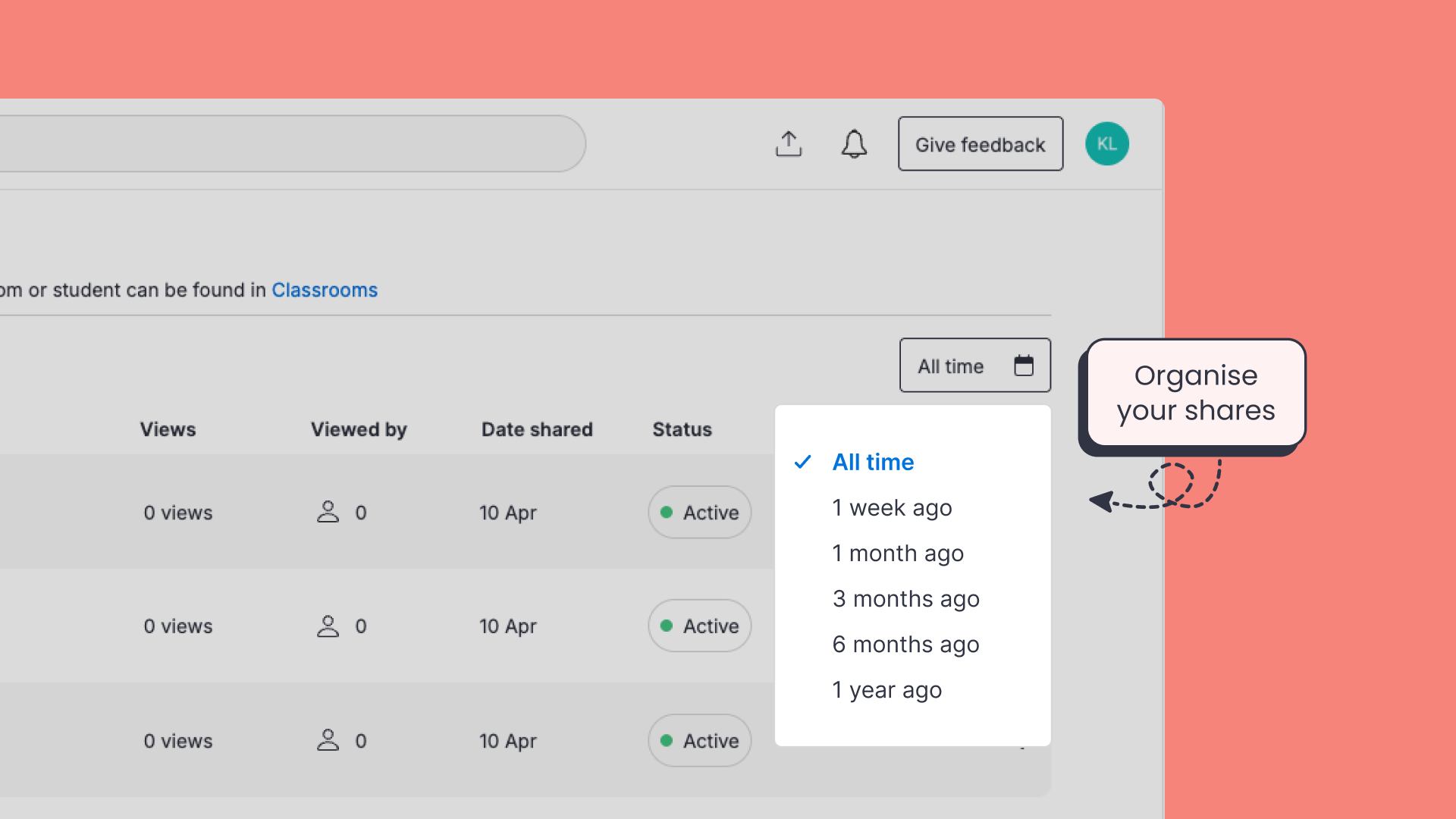
Task: Click the person icon in the second Viewed by row
Action: tap(328, 626)
